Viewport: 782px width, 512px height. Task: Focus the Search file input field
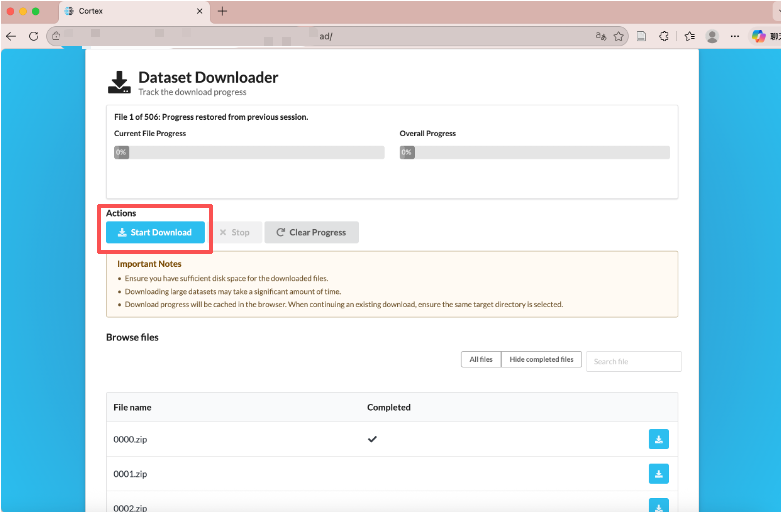tap(634, 361)
